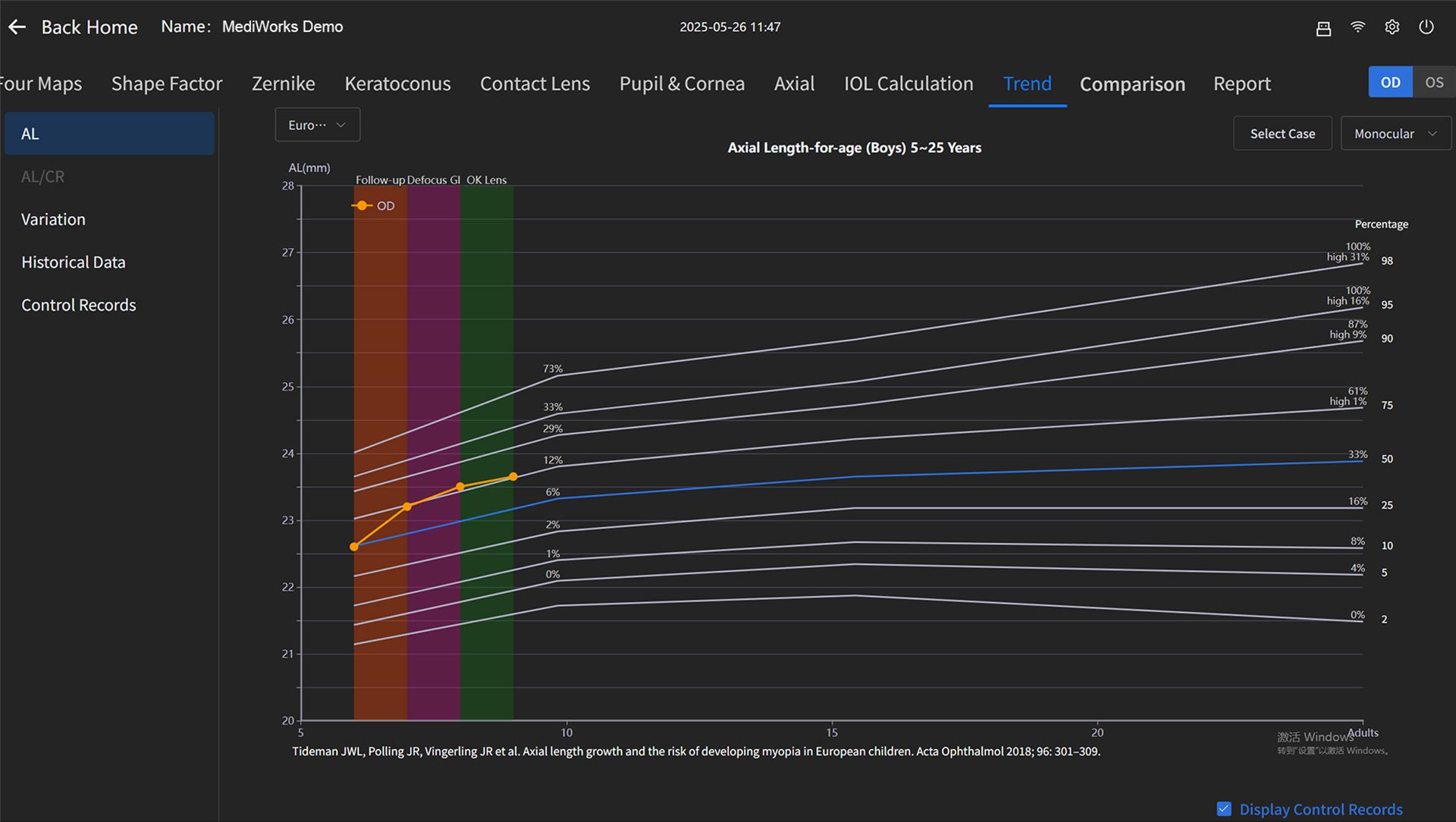Screen dimensions: 1456x822
Task: Open the Wi-Fi status icon
Action: 1357,27
